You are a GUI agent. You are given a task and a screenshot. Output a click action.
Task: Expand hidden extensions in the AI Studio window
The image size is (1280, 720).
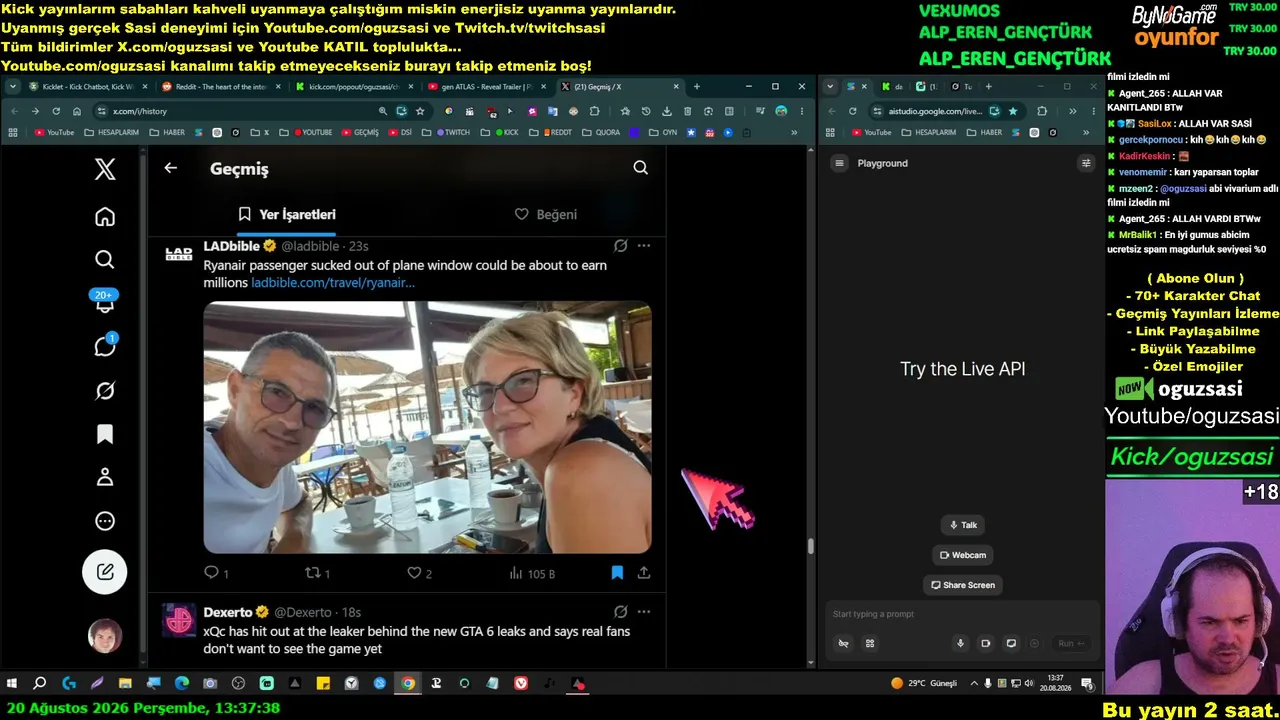(1072, 111)
